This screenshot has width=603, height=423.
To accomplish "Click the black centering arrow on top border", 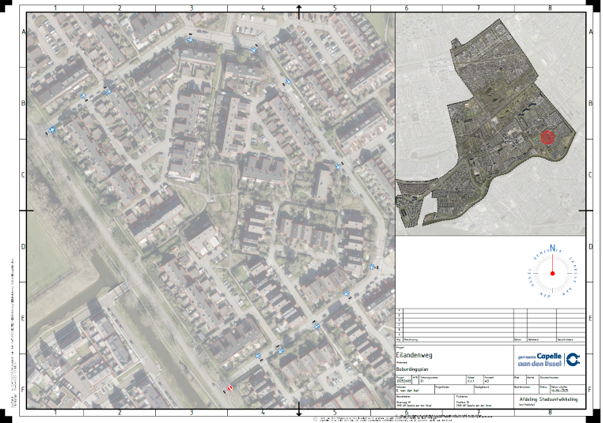I will pos(300,10).
